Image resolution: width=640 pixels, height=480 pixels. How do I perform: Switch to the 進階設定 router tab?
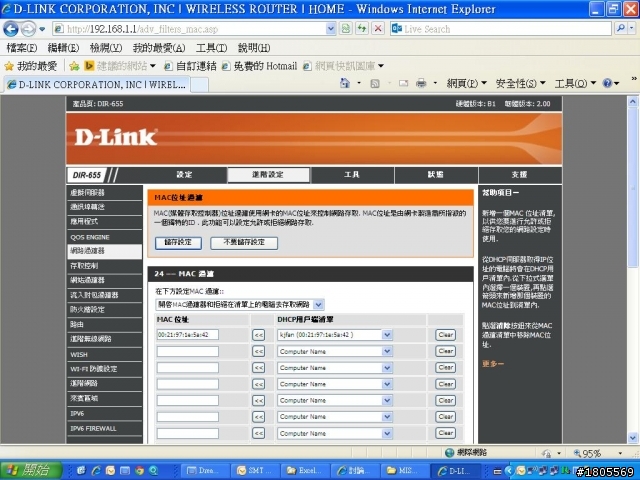268,175
